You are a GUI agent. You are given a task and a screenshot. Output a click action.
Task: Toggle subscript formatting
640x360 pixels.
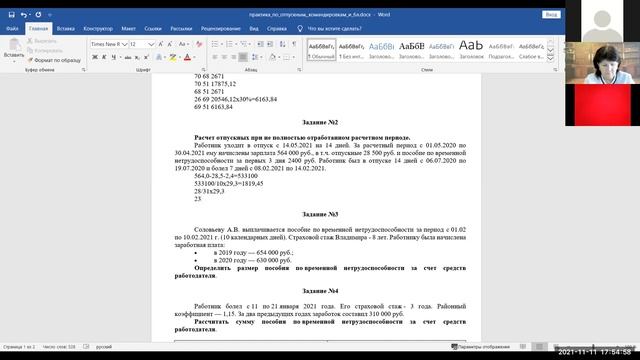pyautogui.click(x=137, y=58)
